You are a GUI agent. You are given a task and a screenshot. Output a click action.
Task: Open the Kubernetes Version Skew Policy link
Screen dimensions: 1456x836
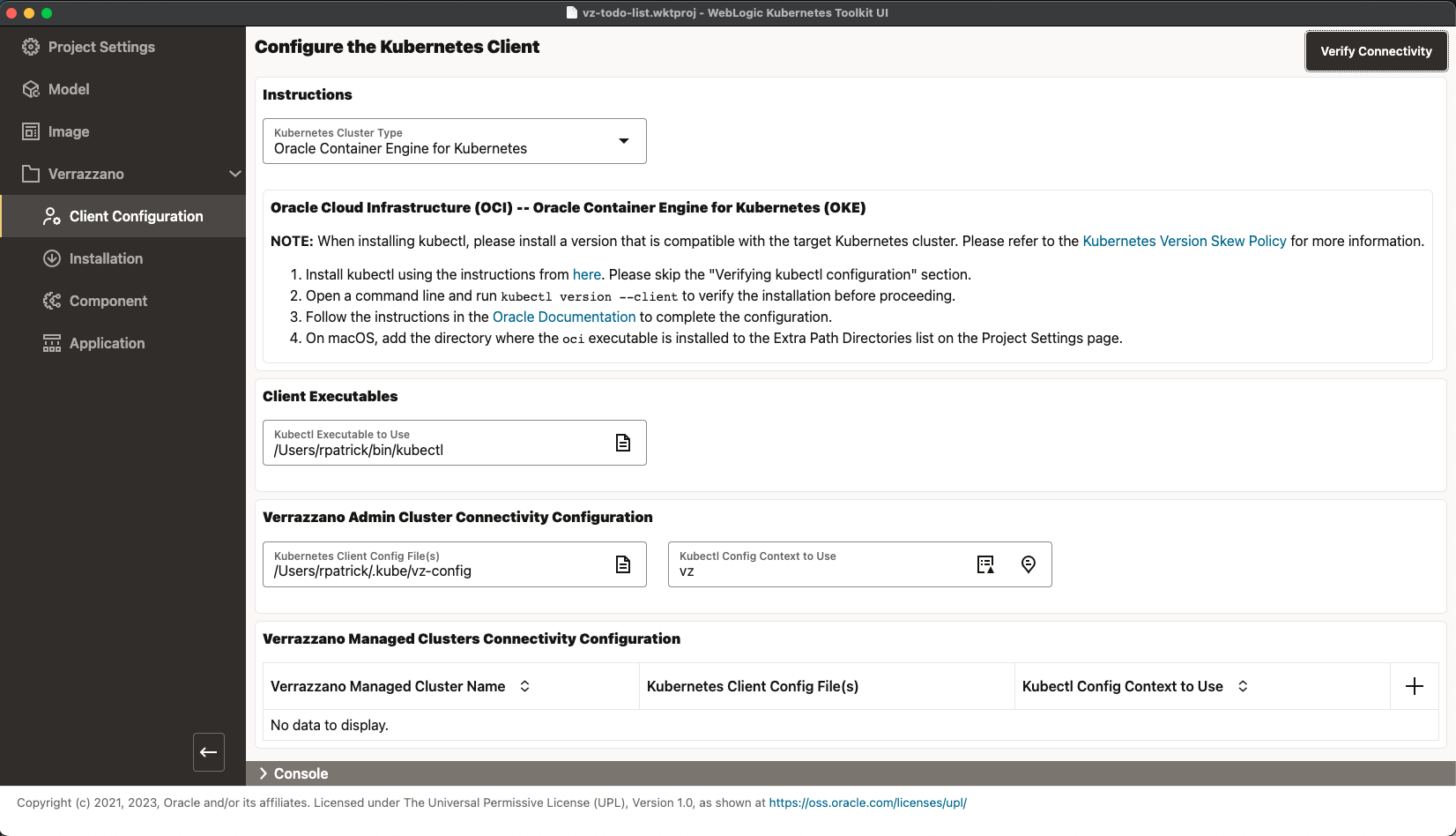1184,241
